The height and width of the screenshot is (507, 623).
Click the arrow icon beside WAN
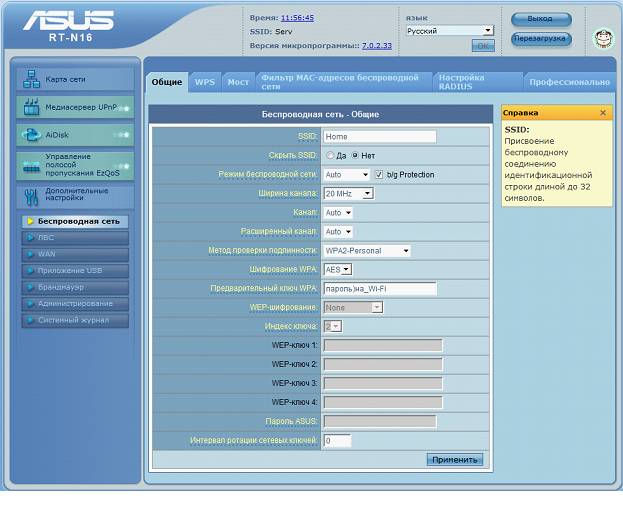pos(30,254)
